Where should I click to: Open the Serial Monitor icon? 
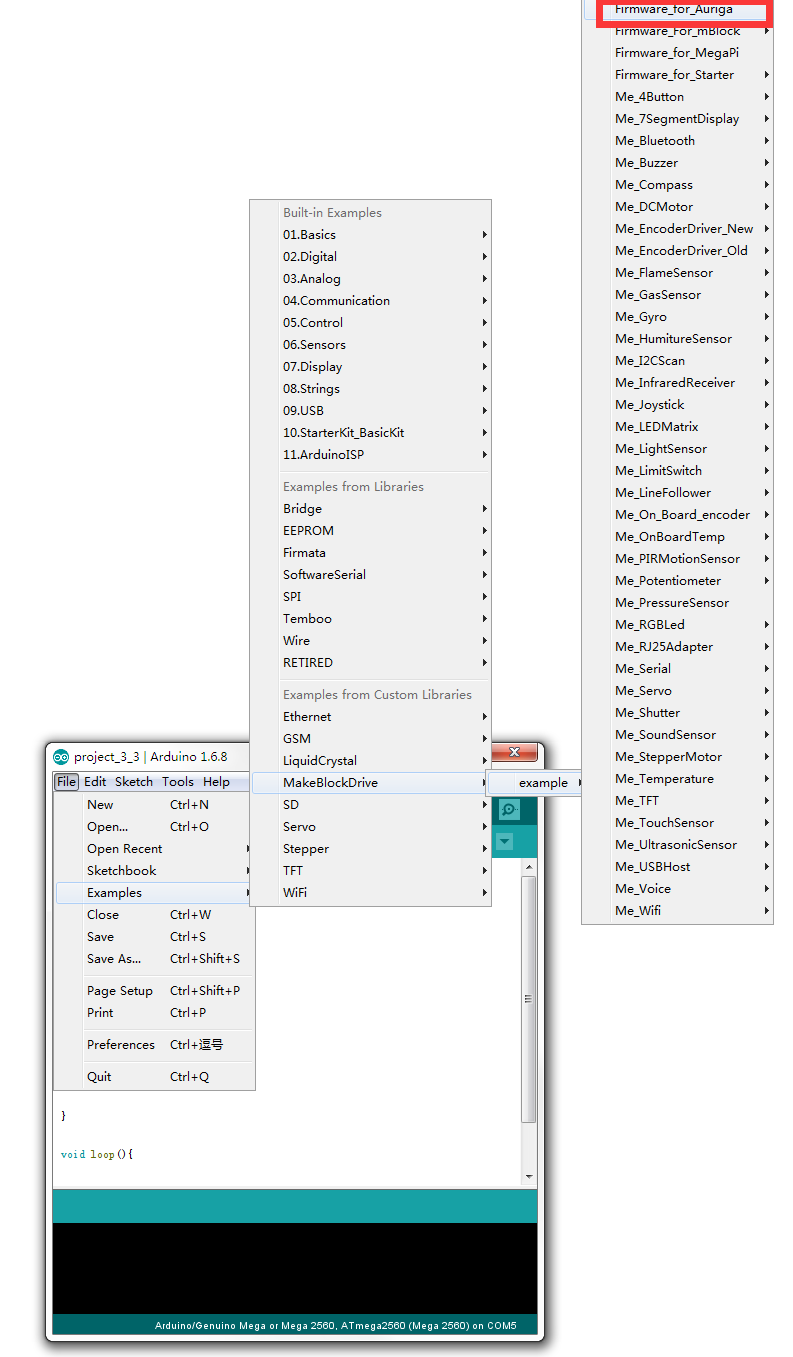[x=509, y=810]
